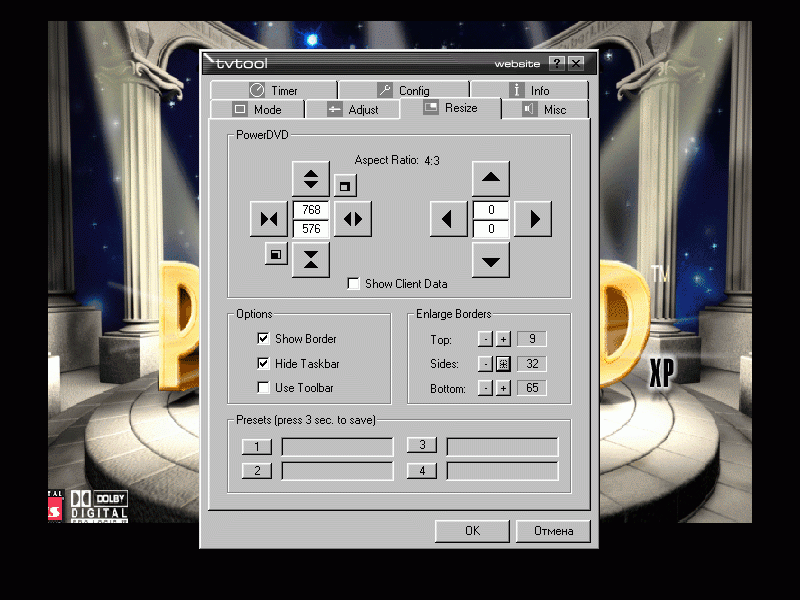Click Sides border value 32
The width and height of the screenshot is (800, 600).
click(532, 364)
